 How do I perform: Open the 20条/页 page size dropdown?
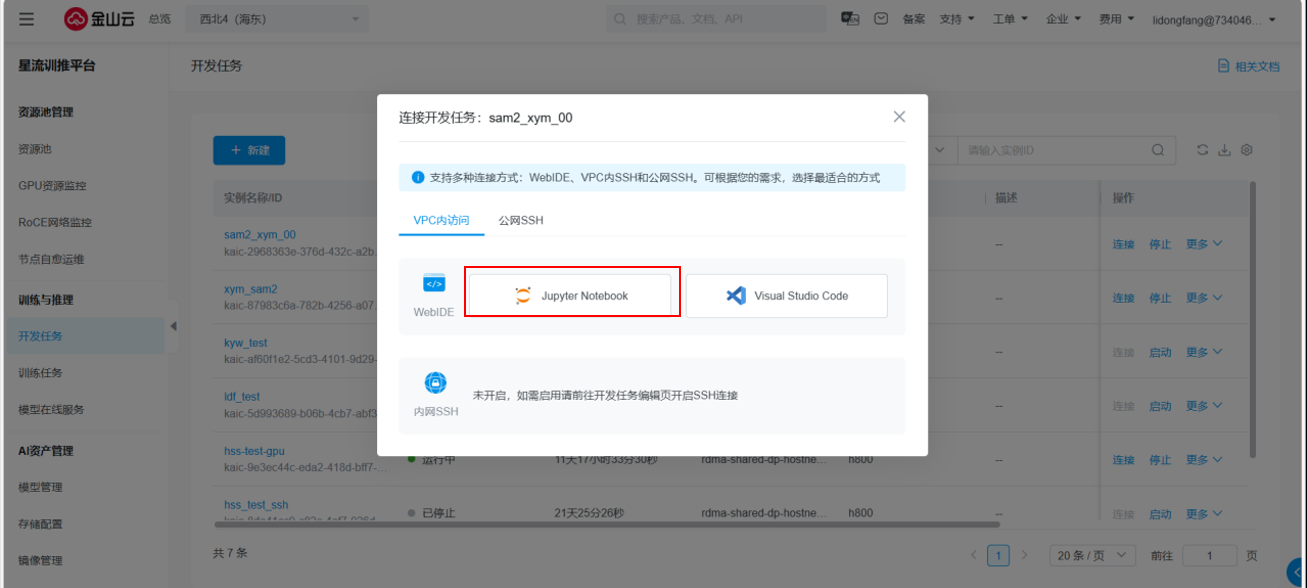1093,555
